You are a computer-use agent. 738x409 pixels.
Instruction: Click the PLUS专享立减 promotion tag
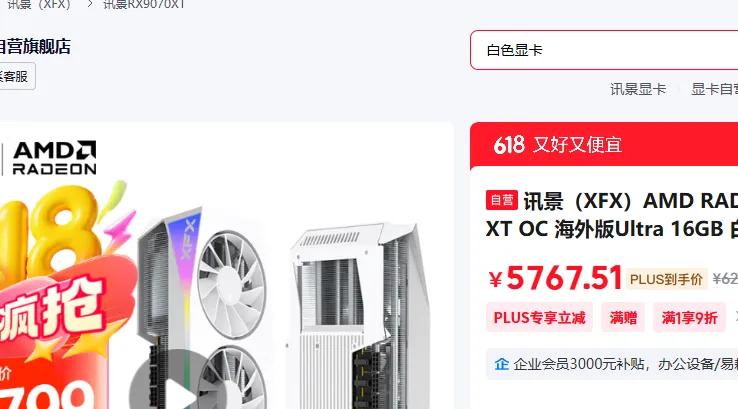click(539, 318)
